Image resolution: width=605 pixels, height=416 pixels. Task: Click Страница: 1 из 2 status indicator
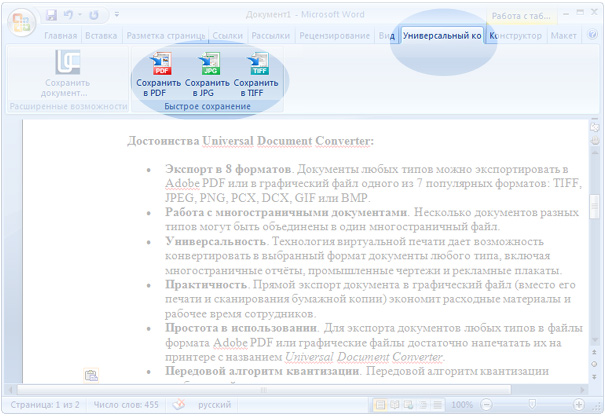(45, 404)
